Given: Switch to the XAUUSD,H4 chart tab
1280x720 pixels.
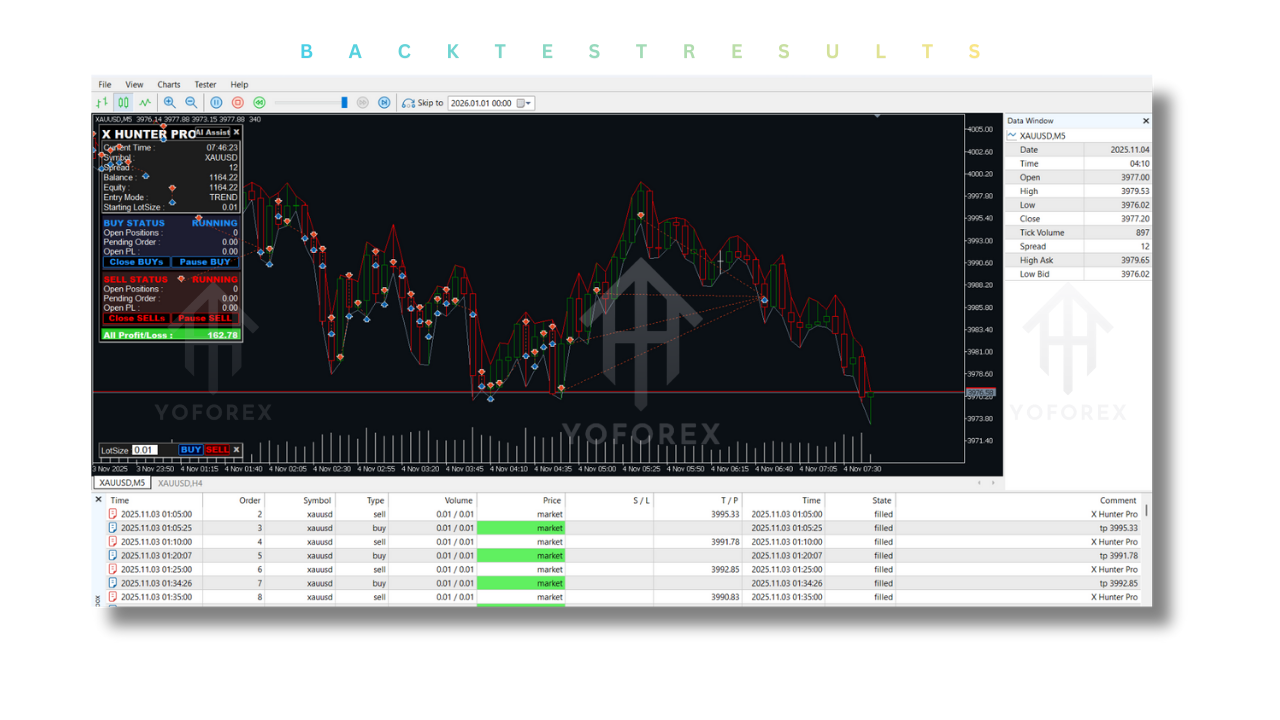Looking at the screenshot, I should pos(180,483).
